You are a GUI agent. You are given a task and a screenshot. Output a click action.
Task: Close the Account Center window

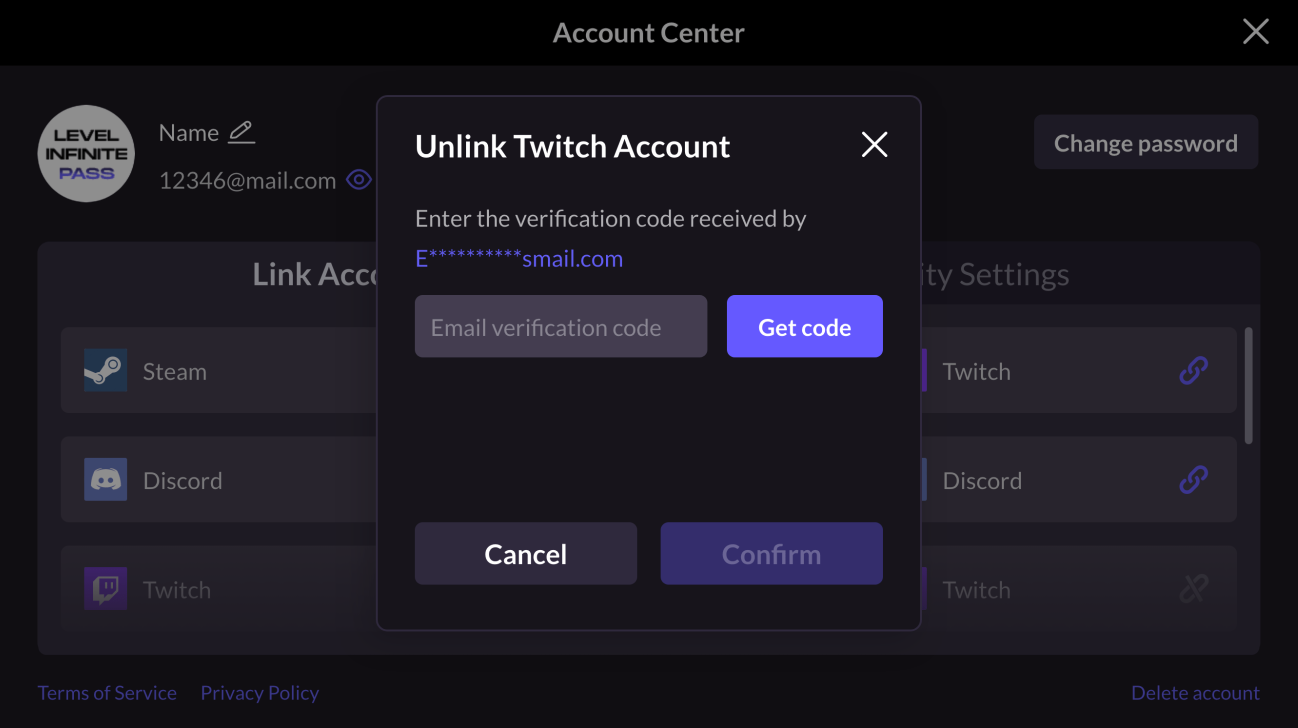tap(1255, 32)
